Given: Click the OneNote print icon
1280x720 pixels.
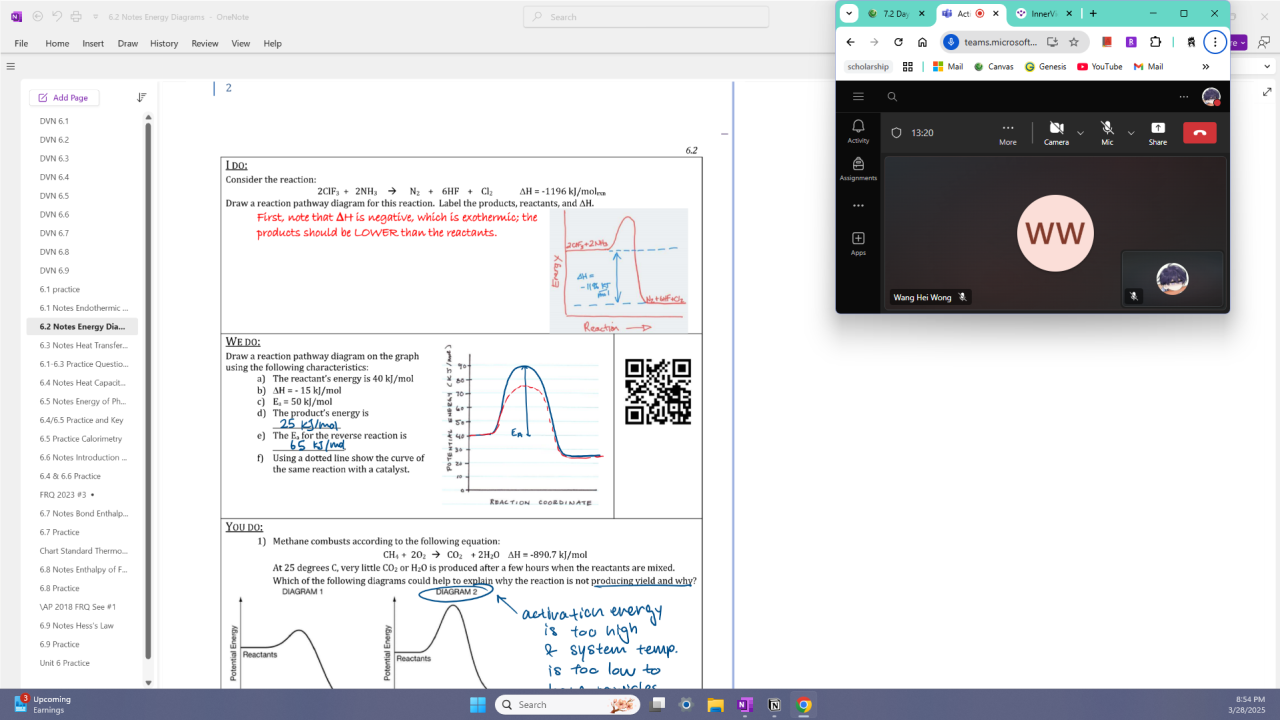Looking at the screenshot, I should pyautogui.click(x=77, y=16).
